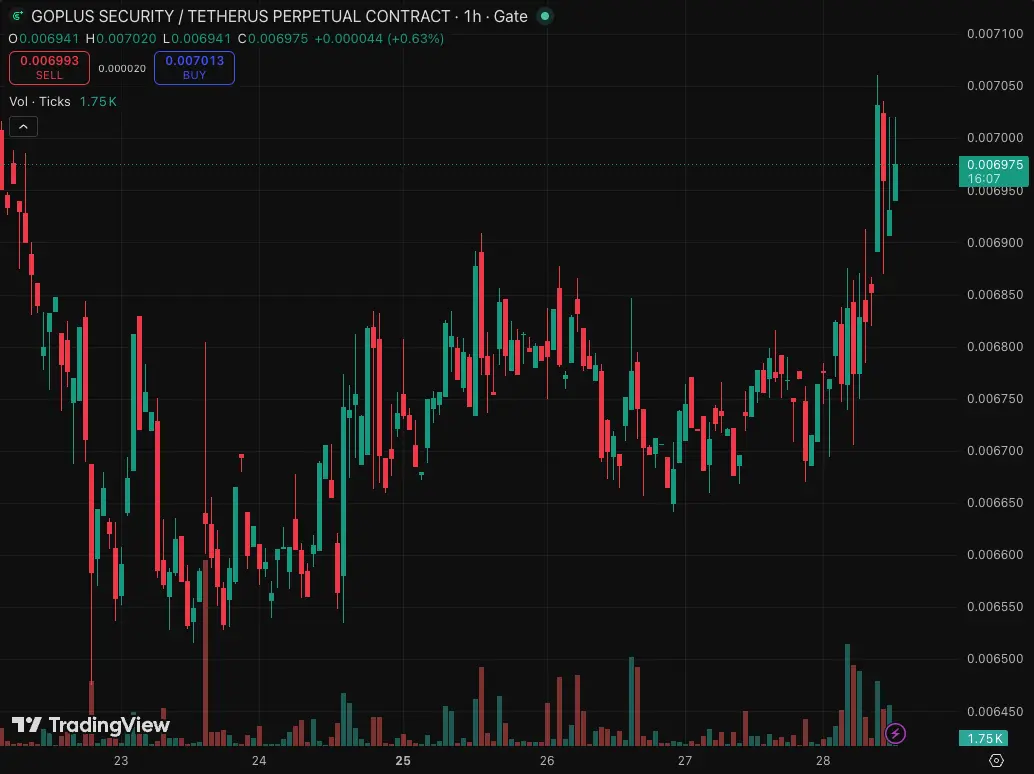Click the 0.007013 BUY button
Image resolution: width=1034 pixels, height=774 pixels.
tap(195, 68)
